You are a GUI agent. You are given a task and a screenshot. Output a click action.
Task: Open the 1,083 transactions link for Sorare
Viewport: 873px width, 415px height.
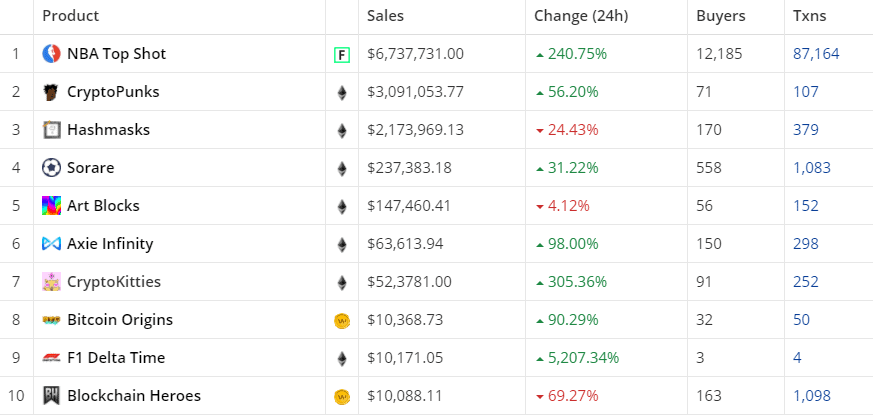point(812,168)
